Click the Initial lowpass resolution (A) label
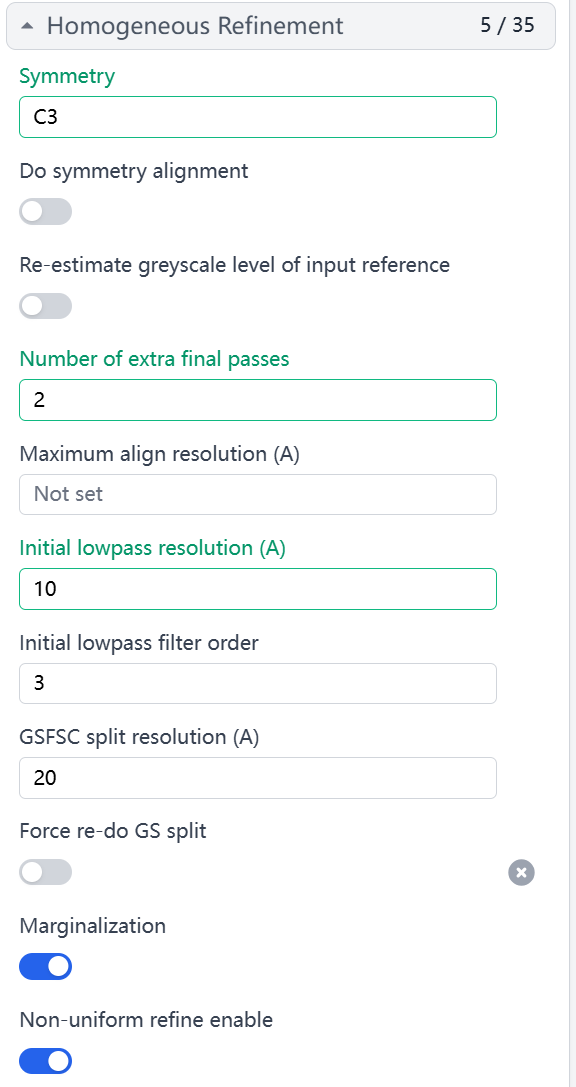 pos(152,548)
